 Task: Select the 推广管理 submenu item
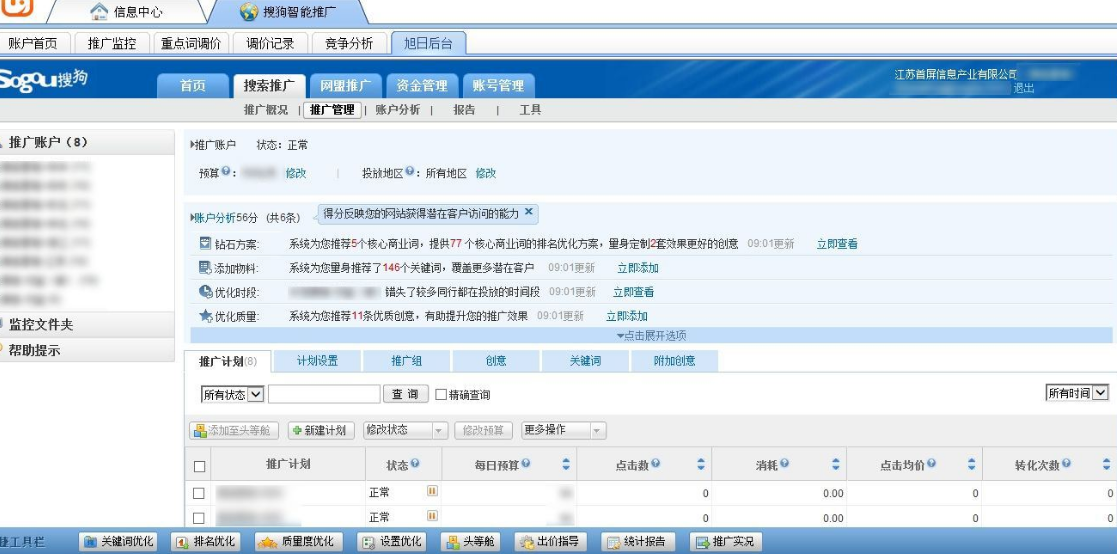tap(333, 110)
